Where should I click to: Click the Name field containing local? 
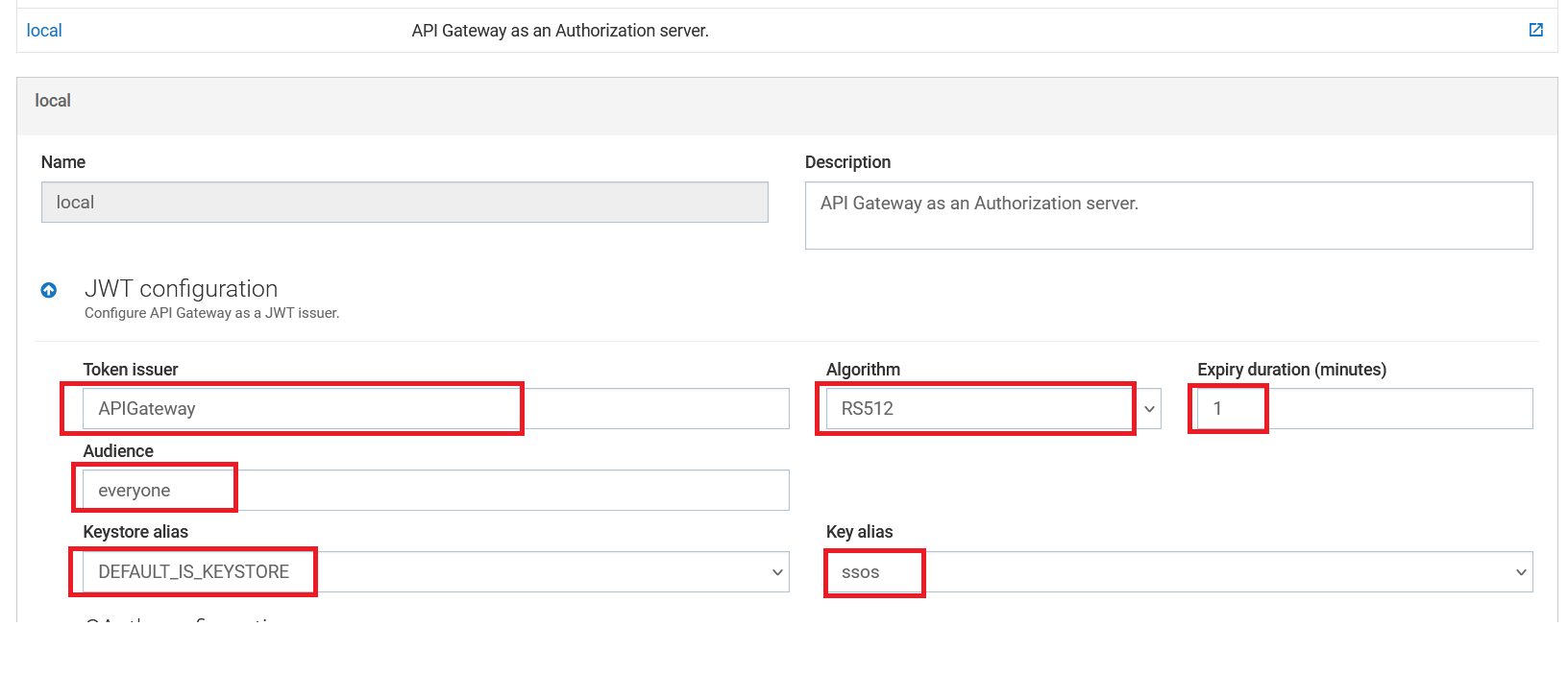pos(404,203)
